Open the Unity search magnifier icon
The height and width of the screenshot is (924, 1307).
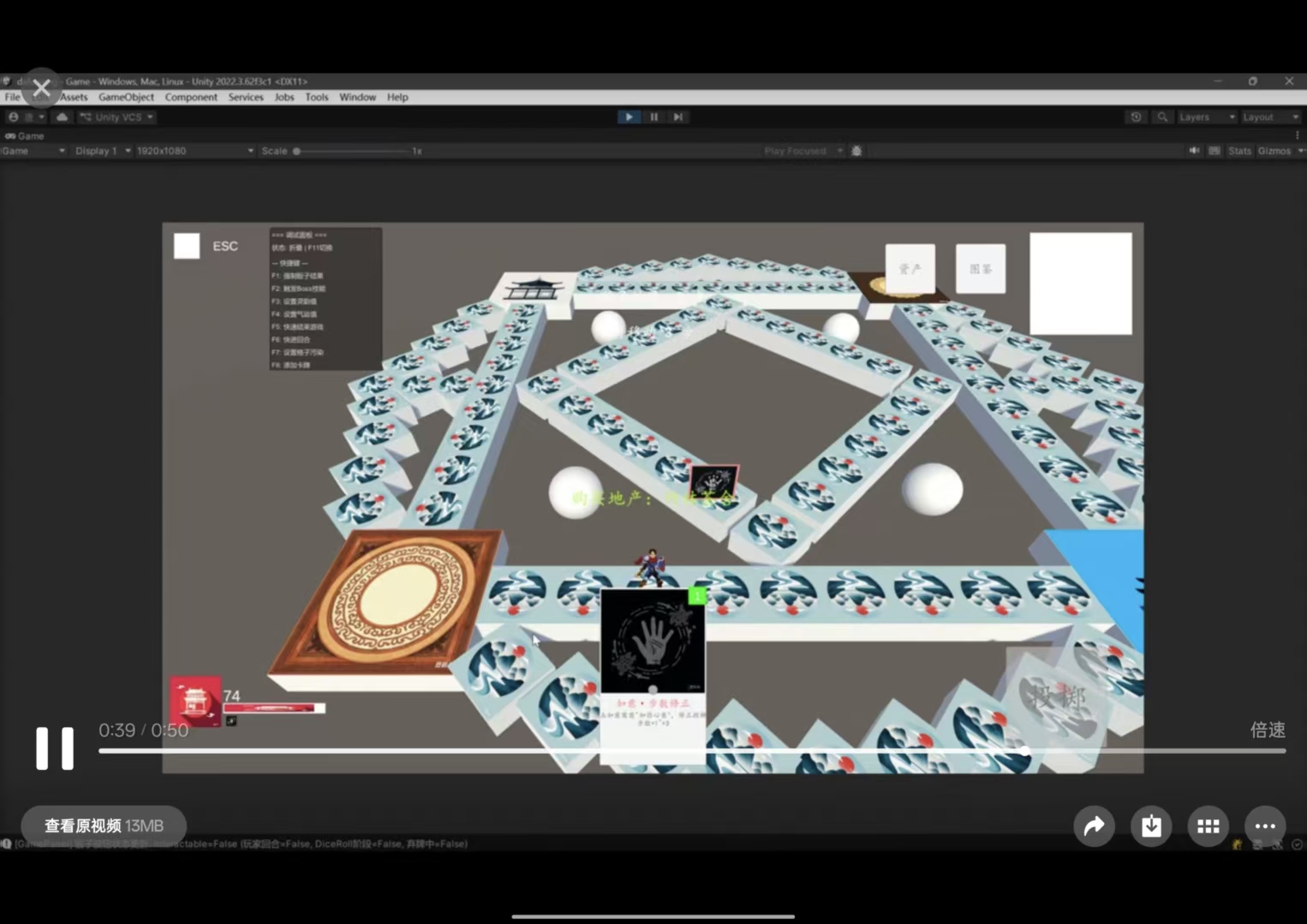[1162, 117]
